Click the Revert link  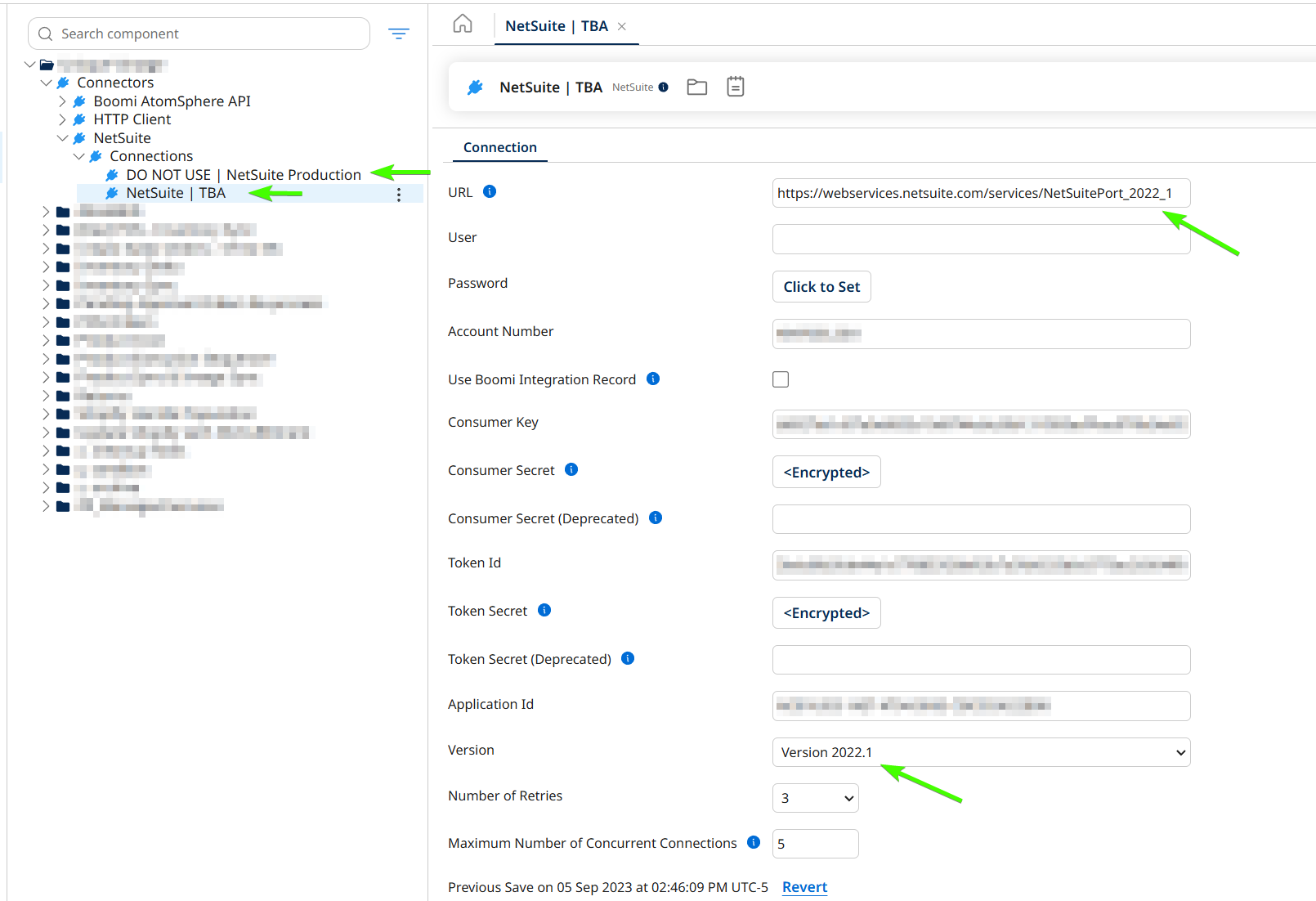(804, 887)
